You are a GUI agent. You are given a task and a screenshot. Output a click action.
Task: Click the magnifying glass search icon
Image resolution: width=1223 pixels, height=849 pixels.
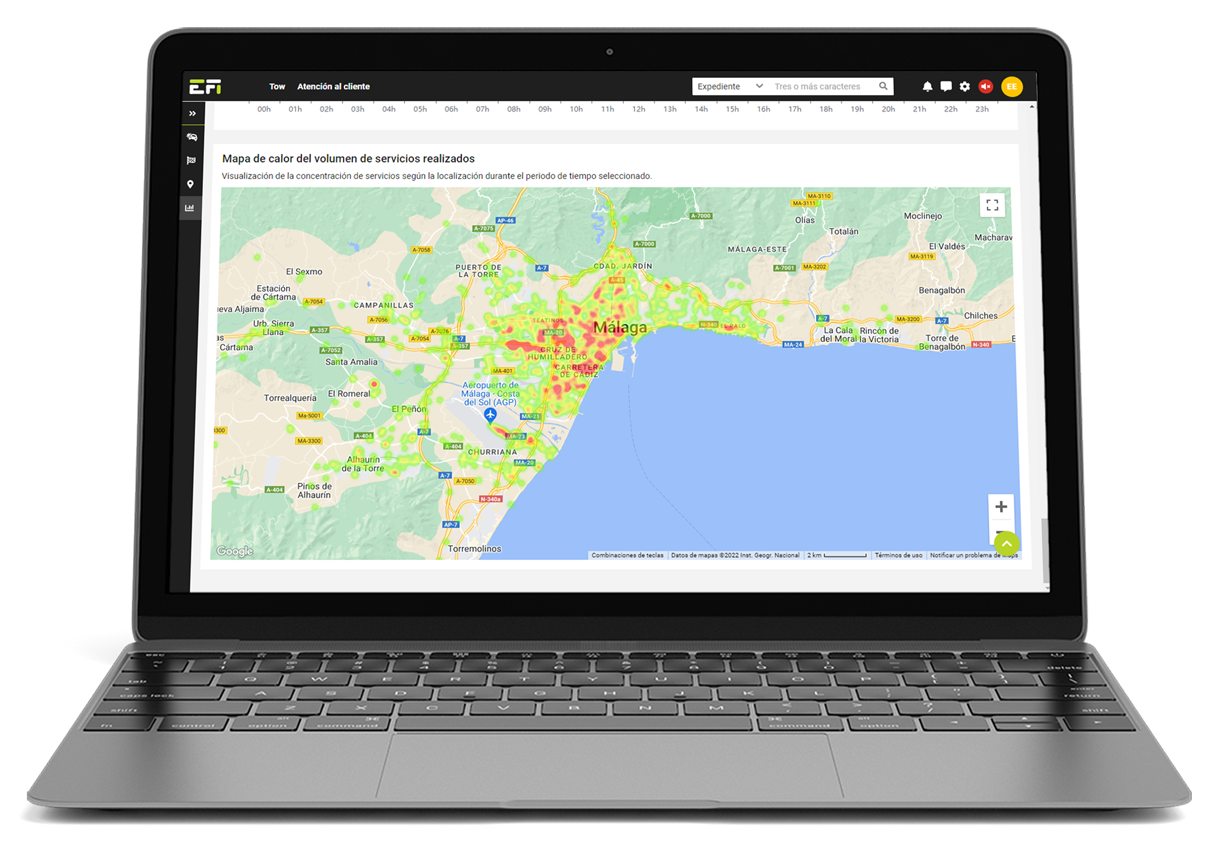(883, 87)
